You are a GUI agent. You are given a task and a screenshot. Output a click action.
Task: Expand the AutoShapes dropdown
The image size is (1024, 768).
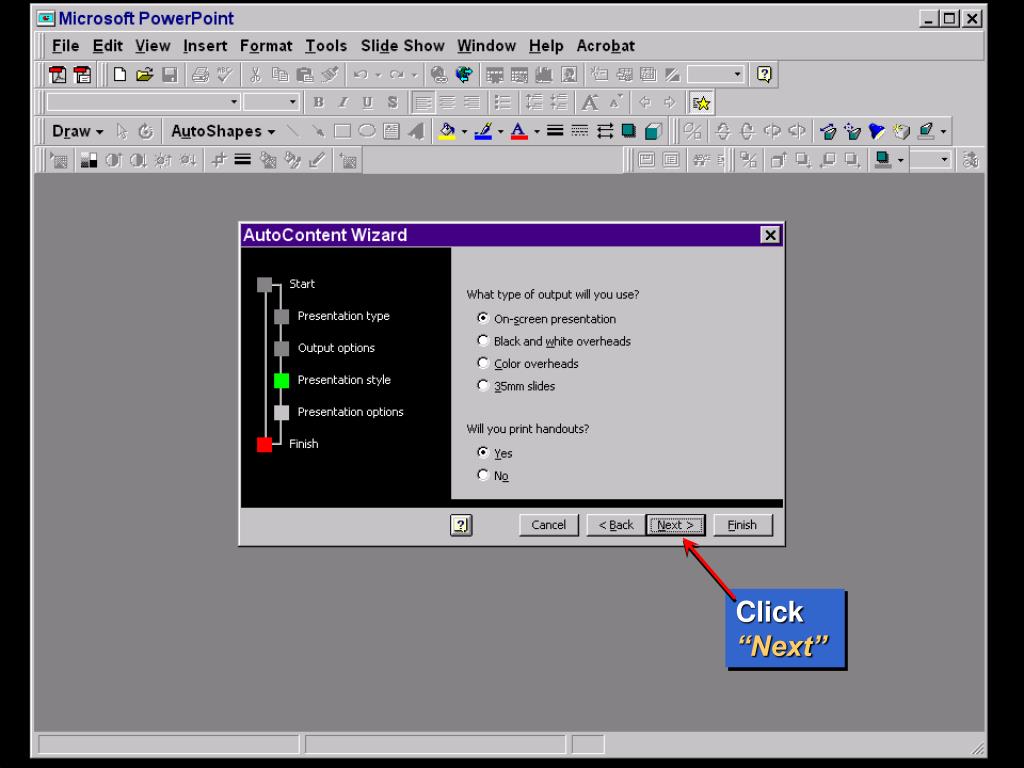tap(223, 131)
